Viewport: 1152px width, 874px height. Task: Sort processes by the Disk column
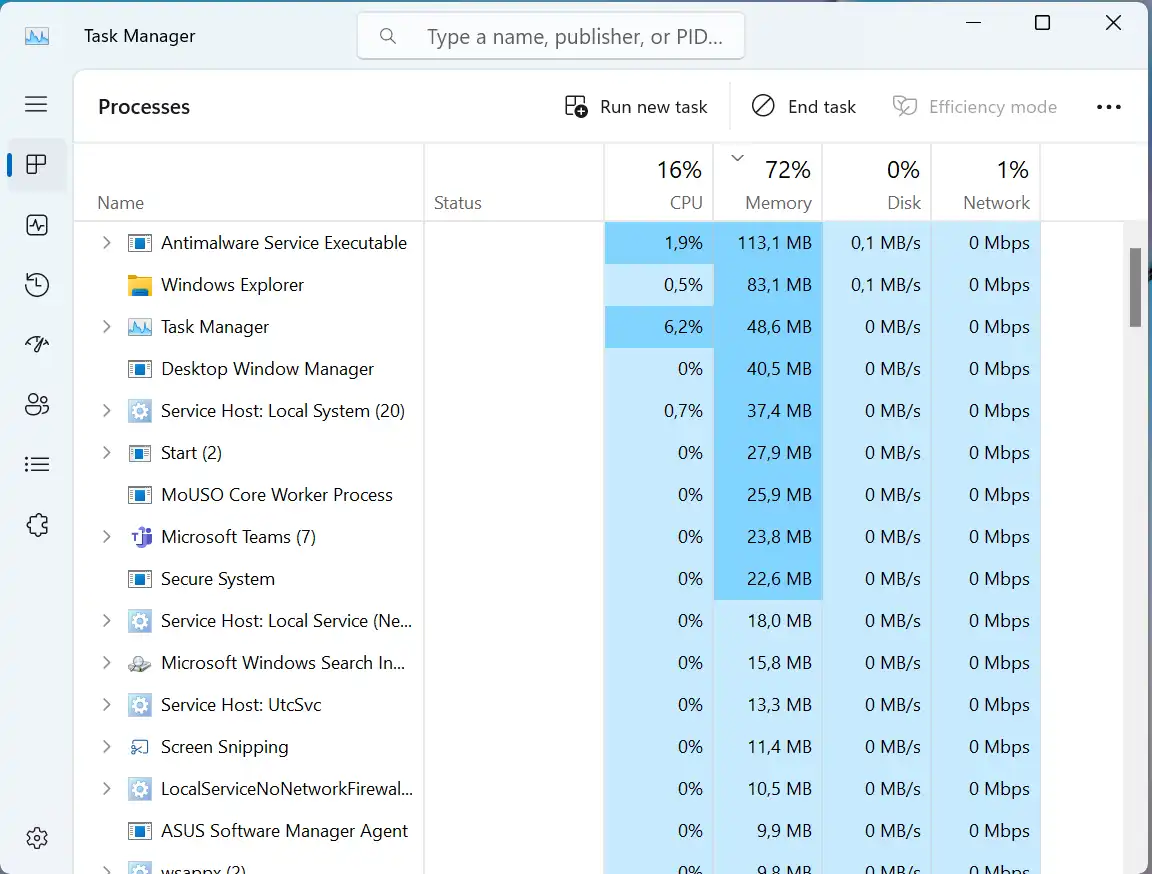[876, 182]
